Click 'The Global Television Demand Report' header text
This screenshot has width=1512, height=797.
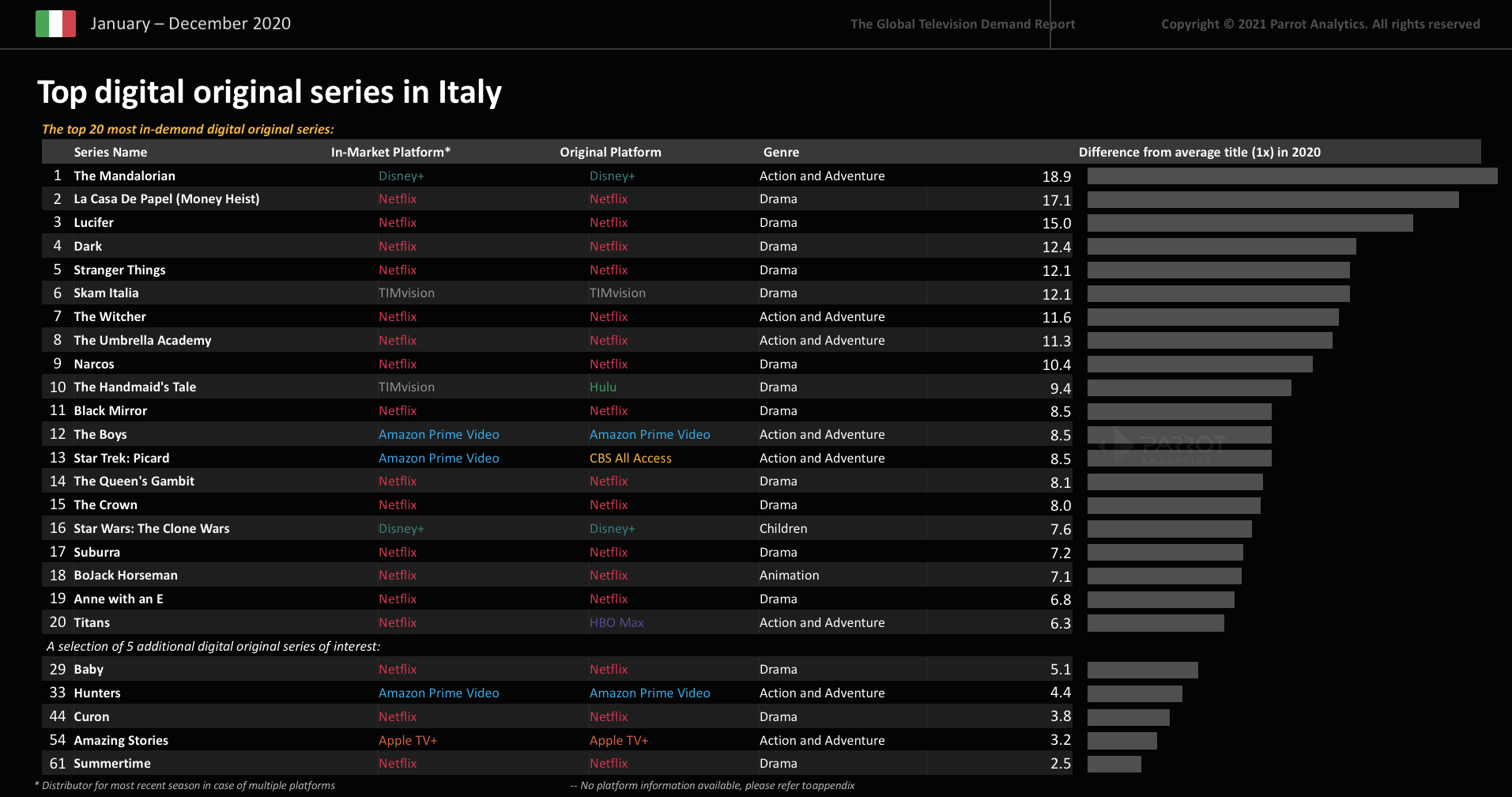(963, 24)
